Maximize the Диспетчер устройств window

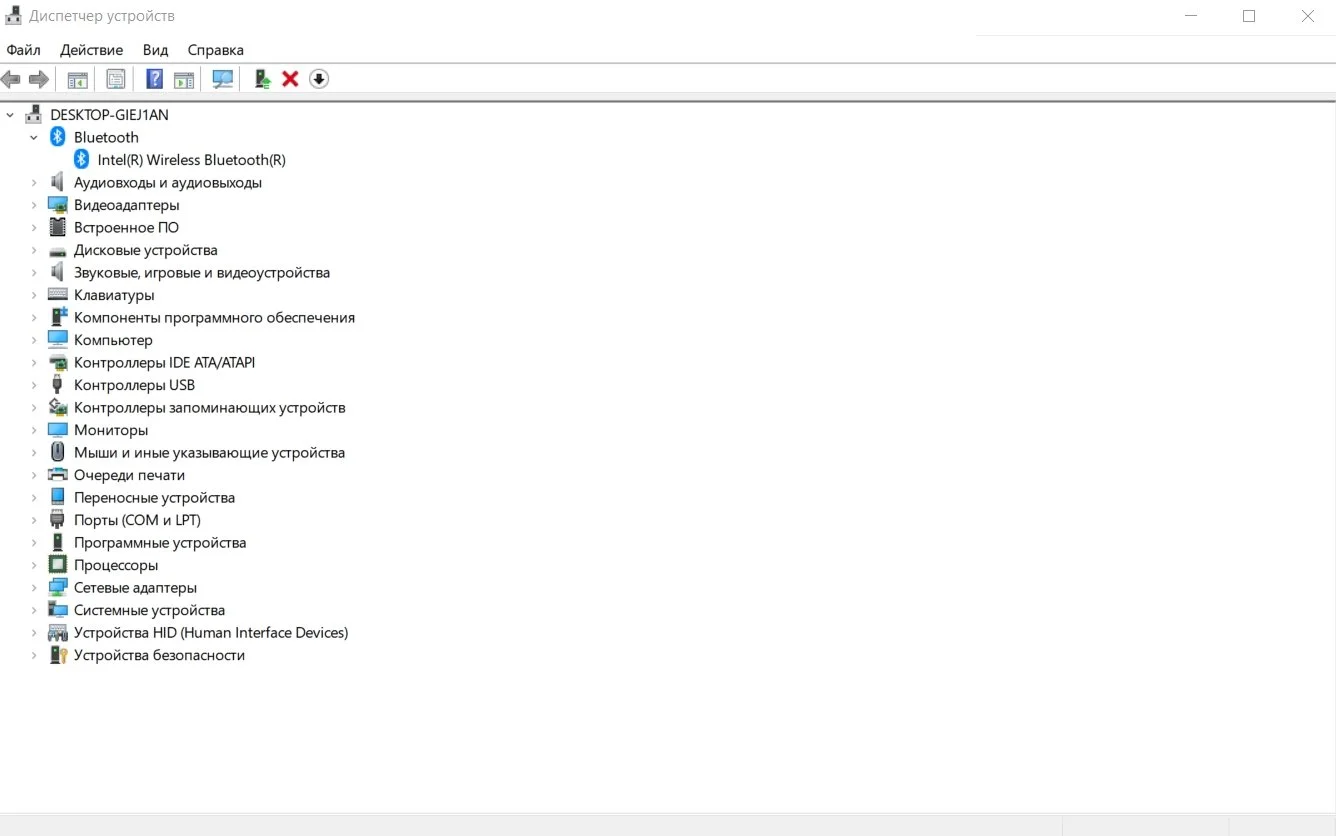click(1249, 16)
